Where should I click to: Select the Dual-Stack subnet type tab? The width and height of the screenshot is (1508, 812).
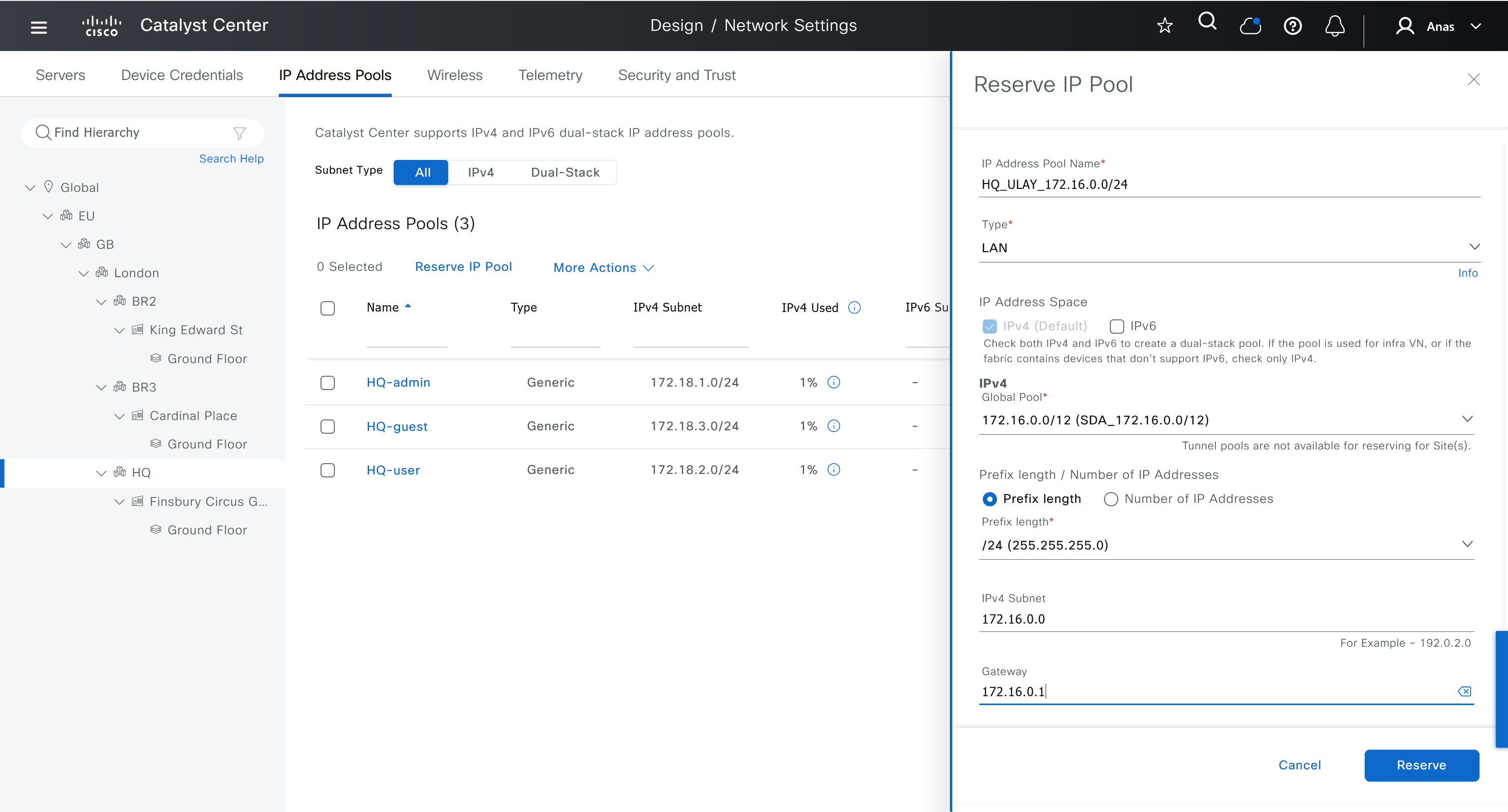565,173
